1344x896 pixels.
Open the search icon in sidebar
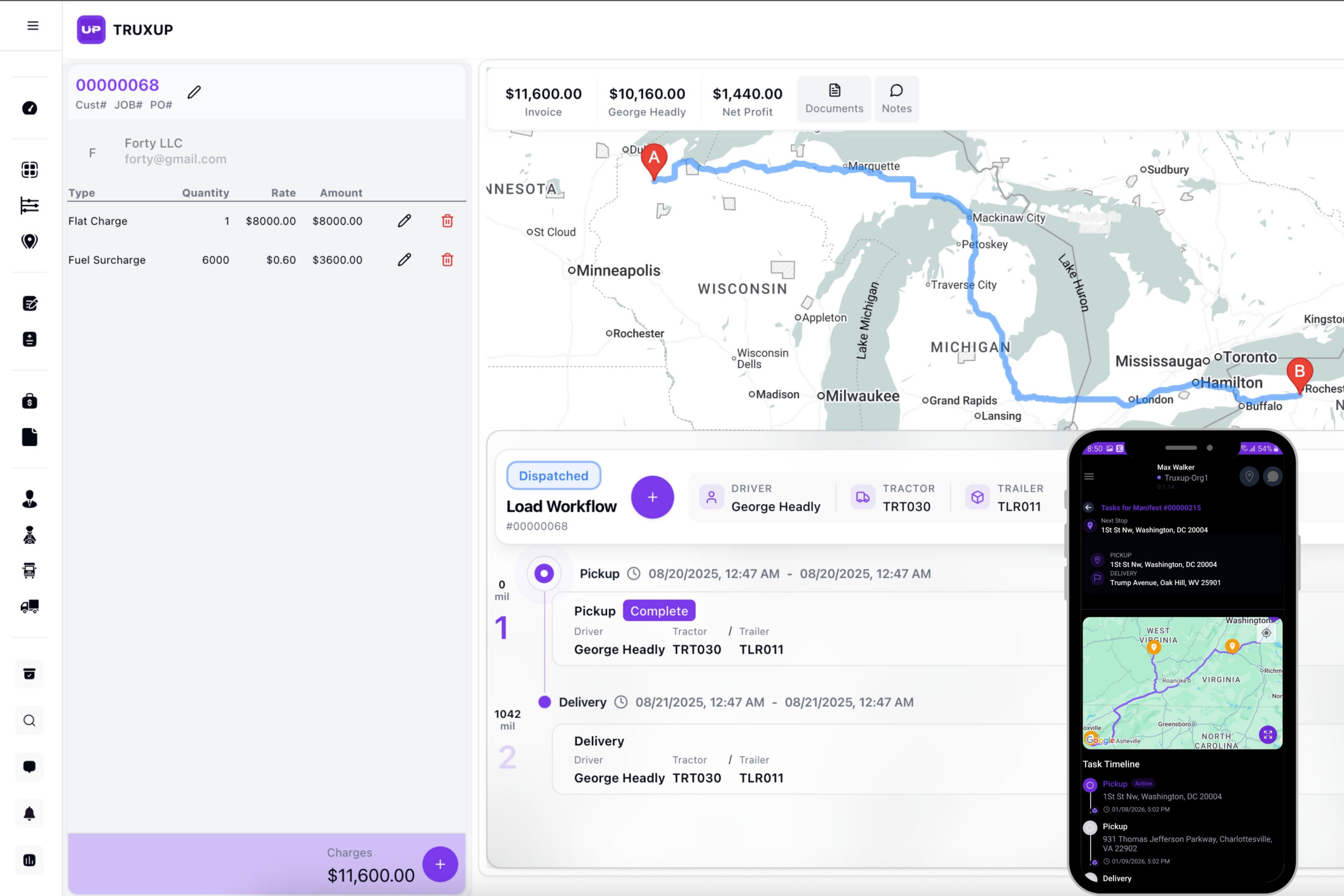point(30,721)
